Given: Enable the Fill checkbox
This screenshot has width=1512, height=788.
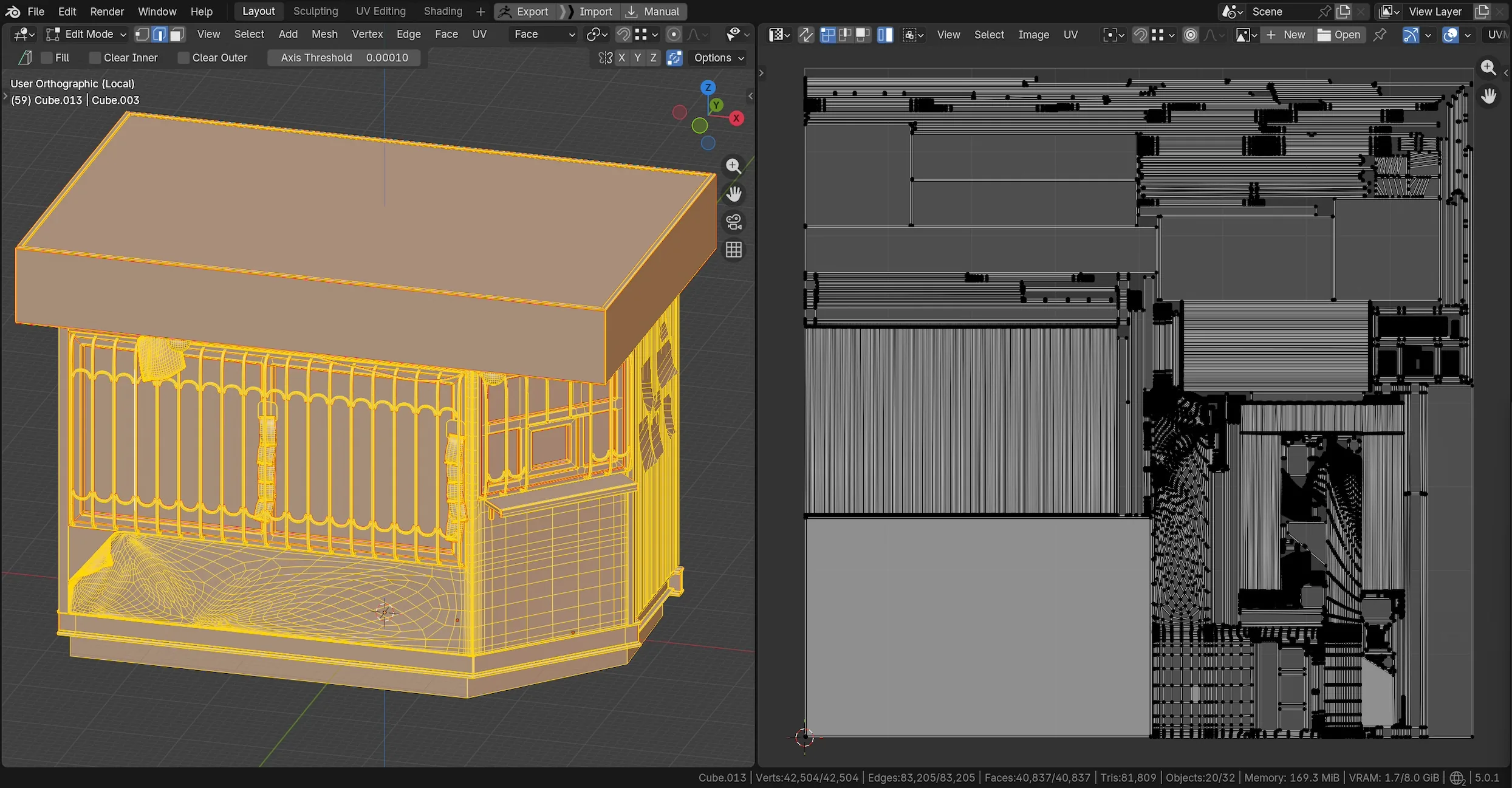Looking at the screenshot, I should 47,58.
